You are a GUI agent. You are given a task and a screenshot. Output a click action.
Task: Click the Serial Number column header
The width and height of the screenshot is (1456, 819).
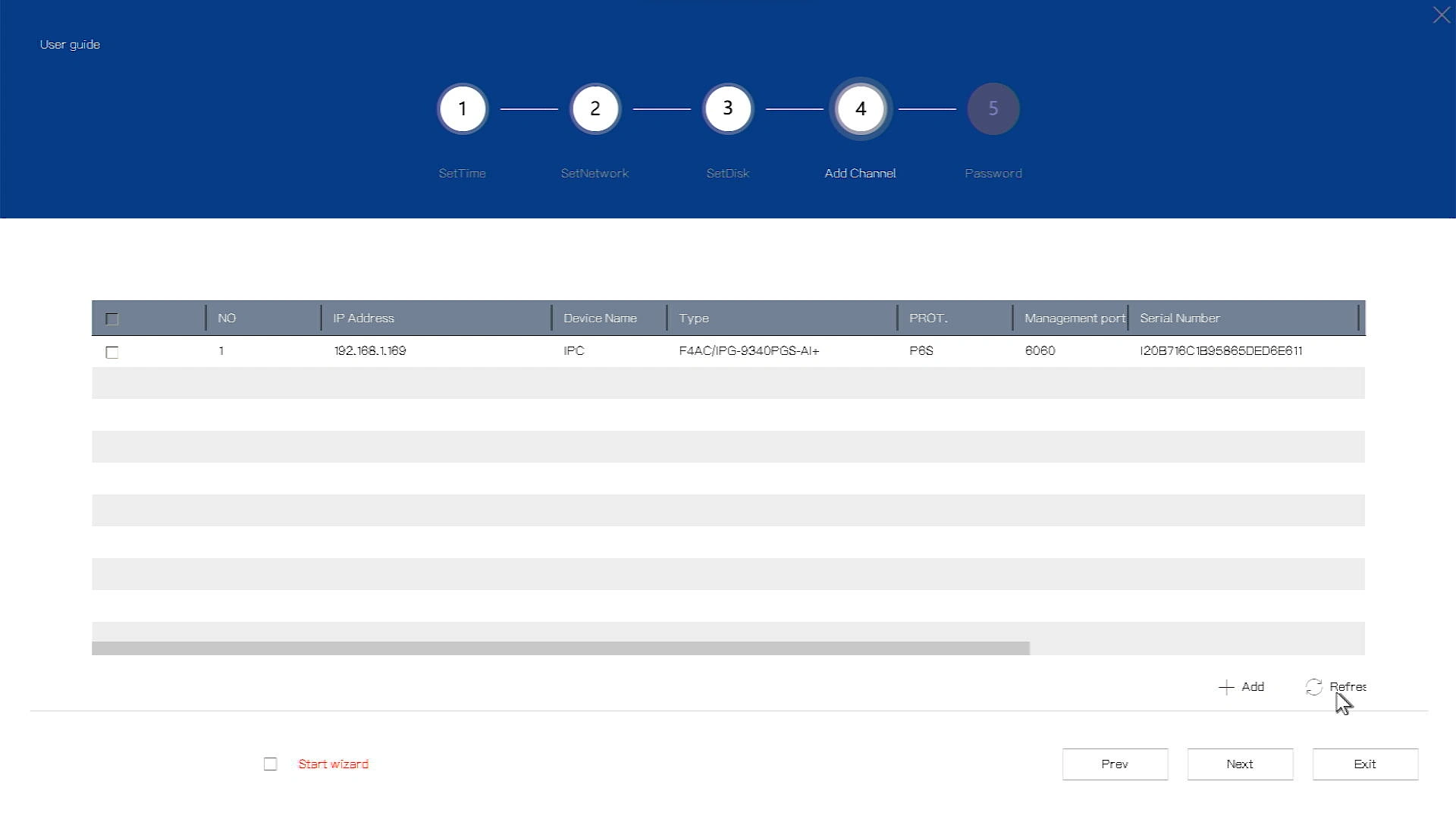click(x=1179, y=318)
